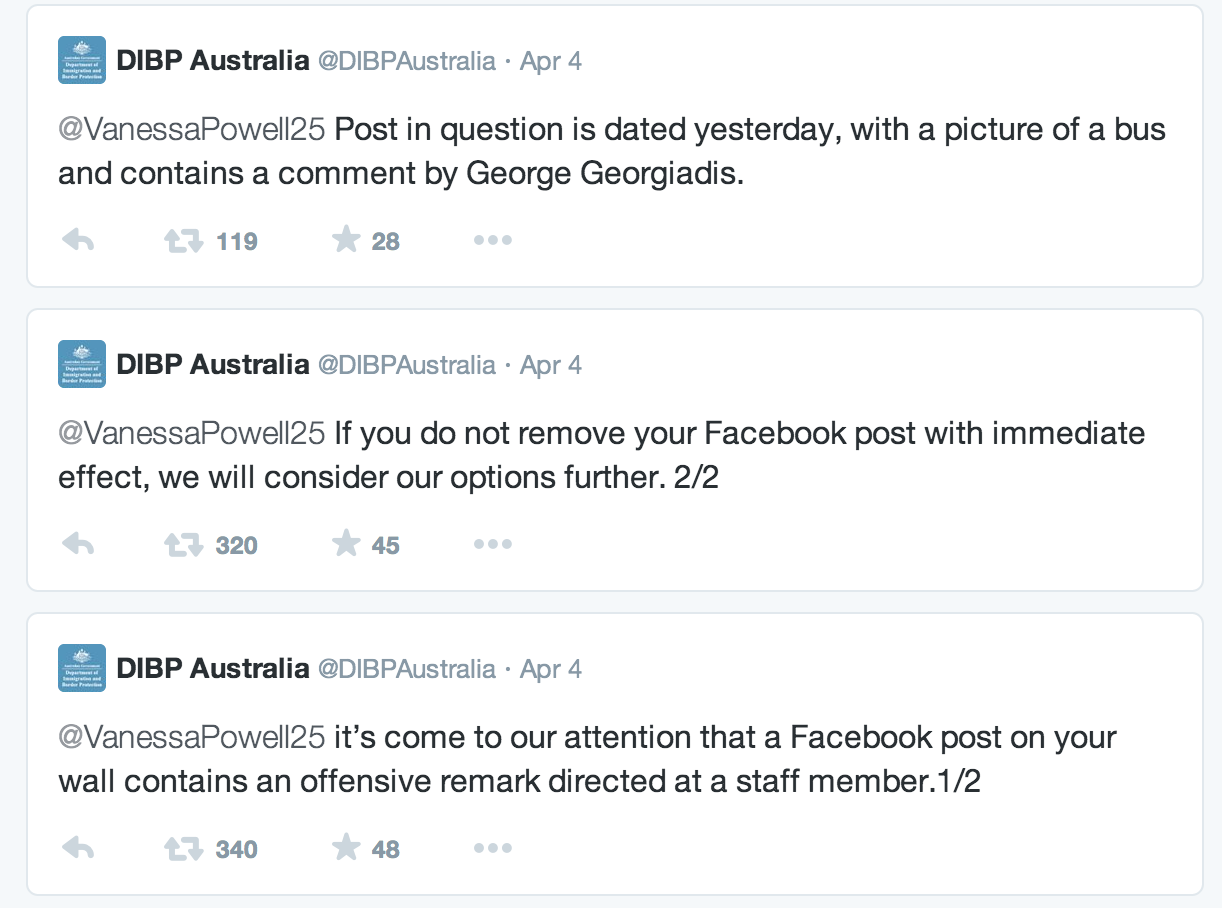Star the top tweet with 28 favorites
1222x908 pixels.
pos(347,240)
